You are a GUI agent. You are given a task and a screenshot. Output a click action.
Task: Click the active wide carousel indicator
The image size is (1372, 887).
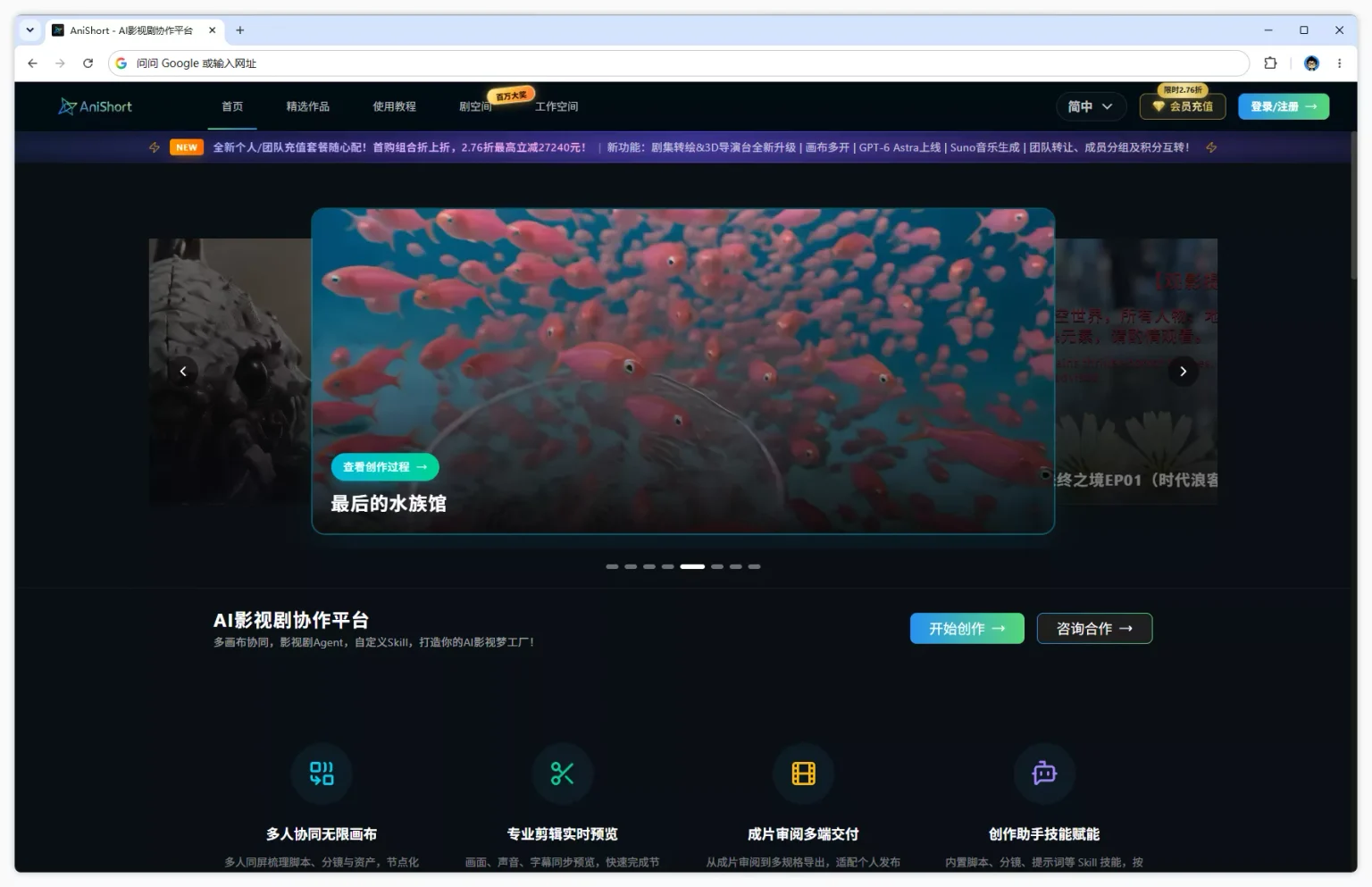pos(692,566)
